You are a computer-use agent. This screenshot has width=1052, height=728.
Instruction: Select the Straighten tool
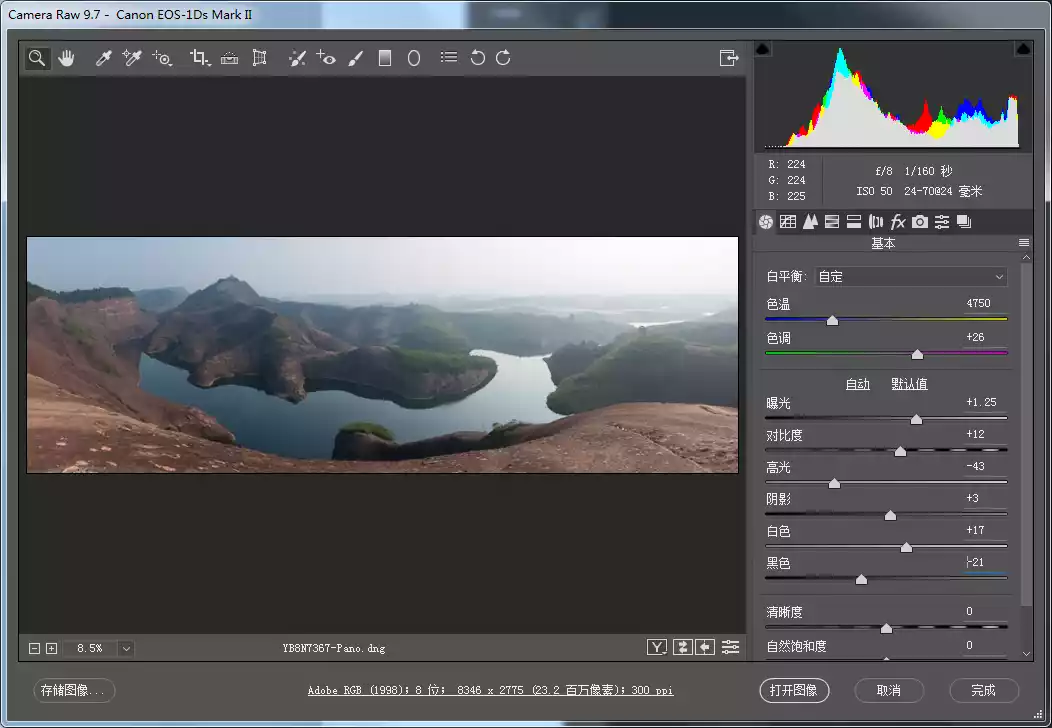229,58
